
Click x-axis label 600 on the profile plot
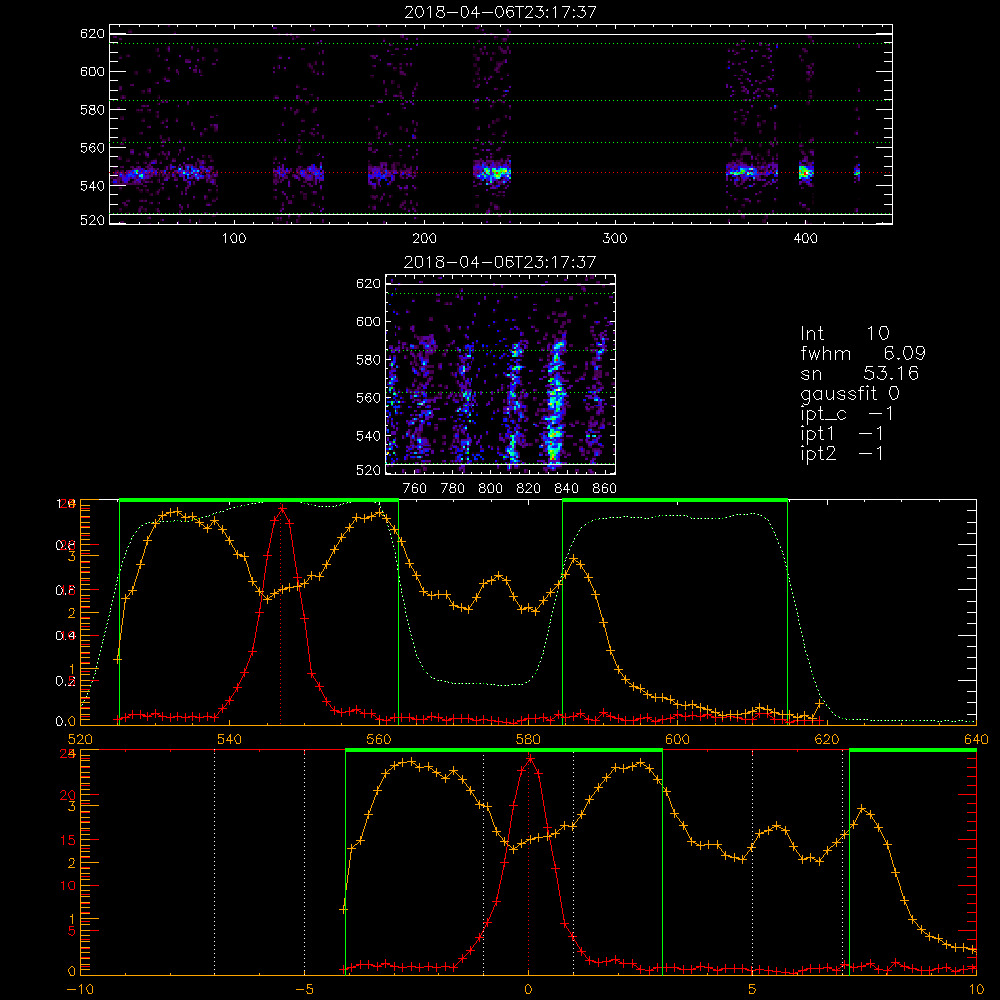[x=677, y=740]
